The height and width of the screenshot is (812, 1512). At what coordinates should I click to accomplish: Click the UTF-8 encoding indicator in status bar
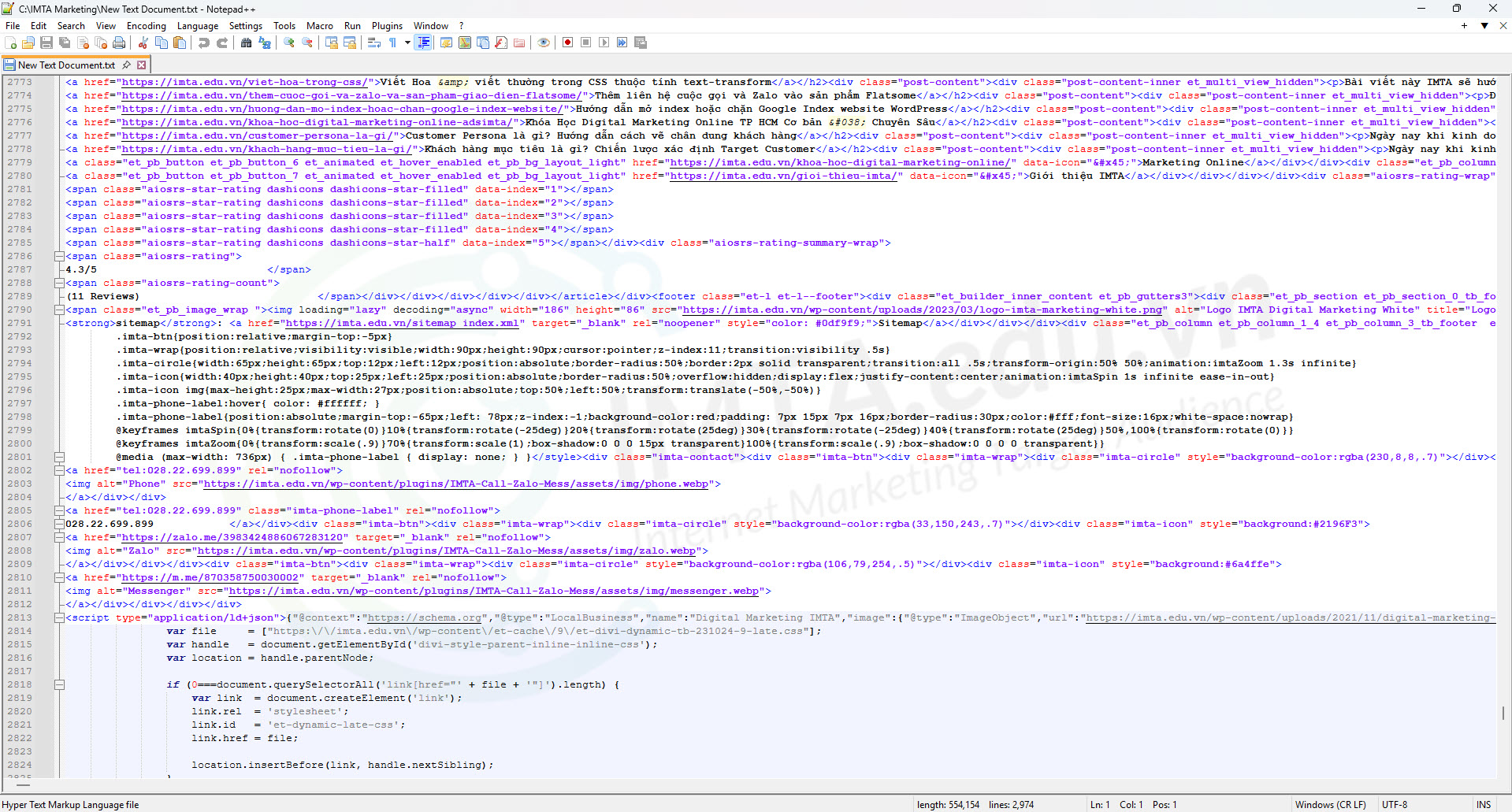click(1395, 804)
